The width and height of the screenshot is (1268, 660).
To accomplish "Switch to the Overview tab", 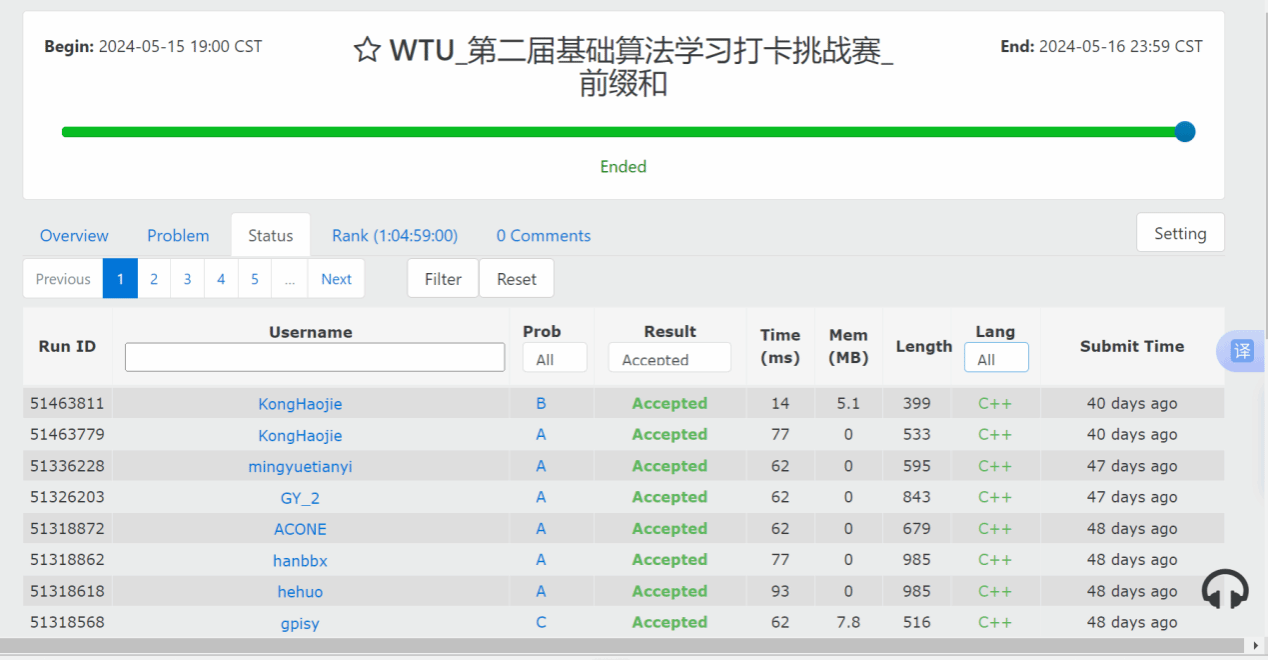I will click(x=74, y=236).
